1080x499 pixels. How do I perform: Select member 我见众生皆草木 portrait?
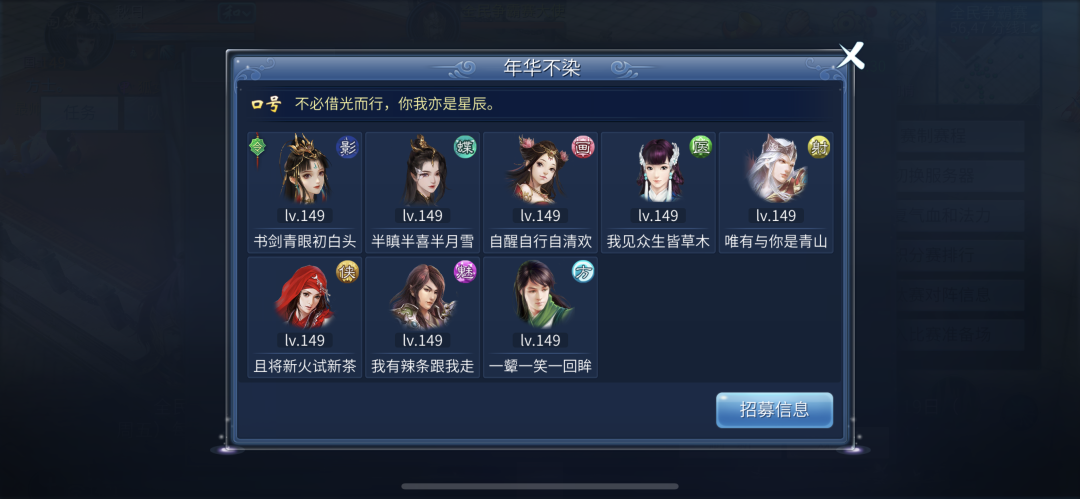pos(658,171)
